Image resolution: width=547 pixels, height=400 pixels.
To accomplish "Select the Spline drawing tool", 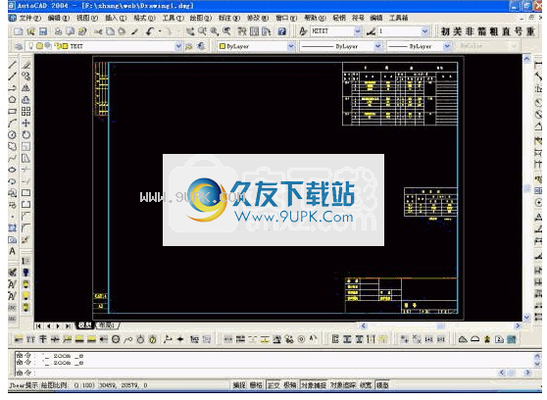I will pyautogui.click(x=12, y=158).
